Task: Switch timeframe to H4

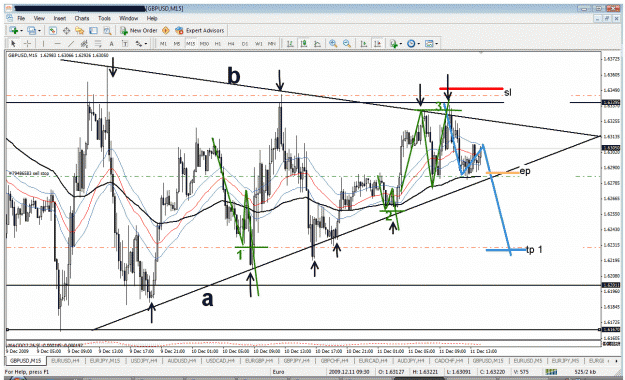Action: [x=231, y=44]
